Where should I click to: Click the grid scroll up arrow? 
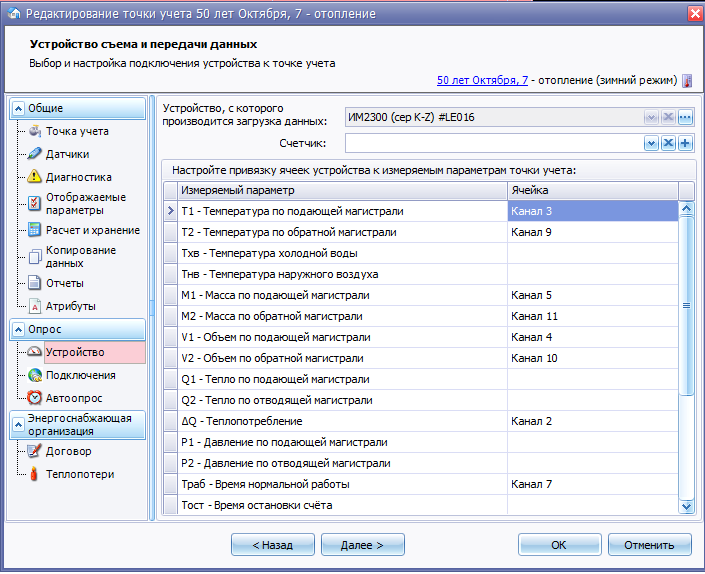pos(687,208)
